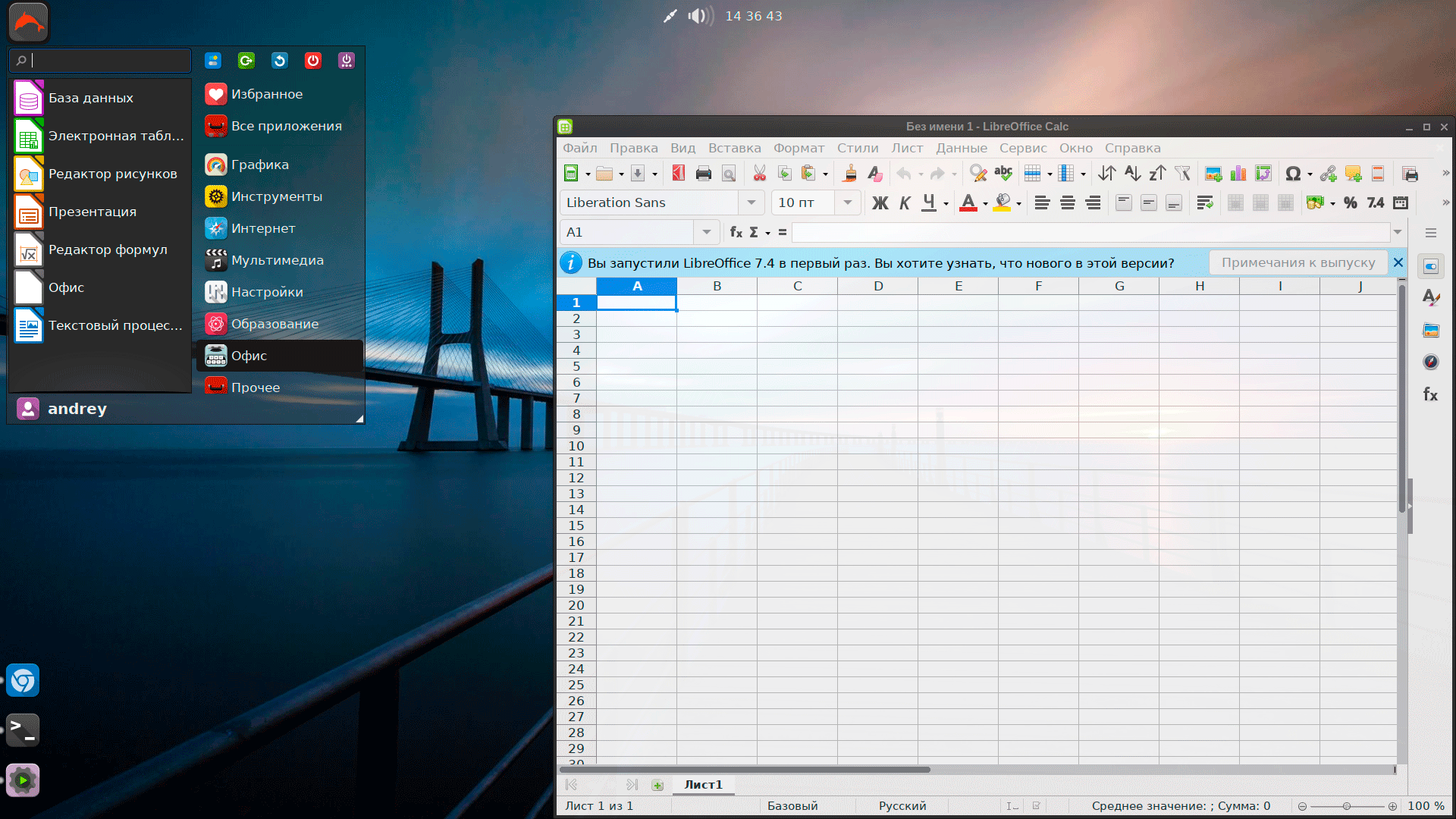This screenshot has width=1456, height=819.
Task: Click the Print icon in toolbar
Action: tap(703, 174)
